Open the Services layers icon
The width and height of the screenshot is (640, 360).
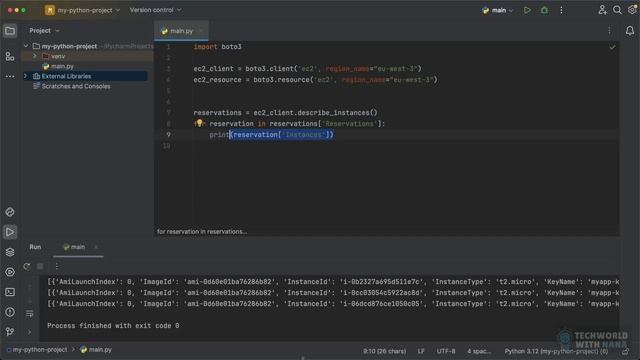[10, 252]
